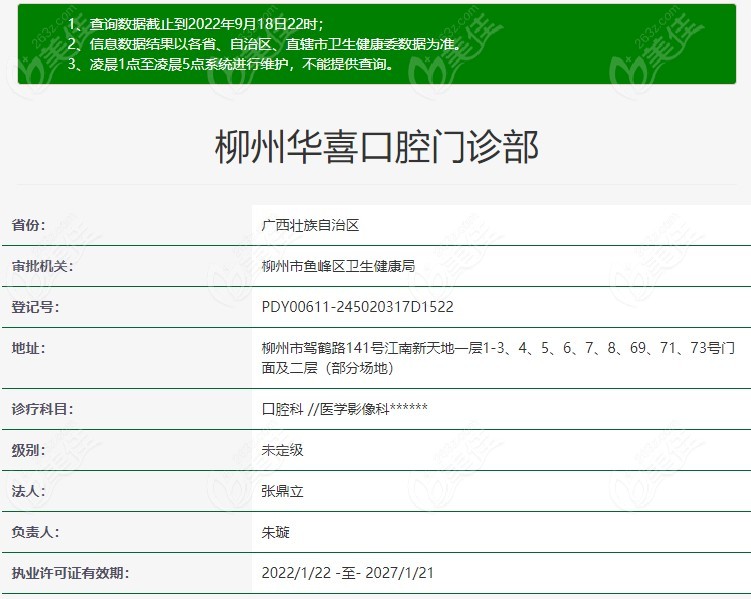Click the title 柳州华喜口腔门诊部
This screenshot has width=751, height=599.
tap(377, 148)
